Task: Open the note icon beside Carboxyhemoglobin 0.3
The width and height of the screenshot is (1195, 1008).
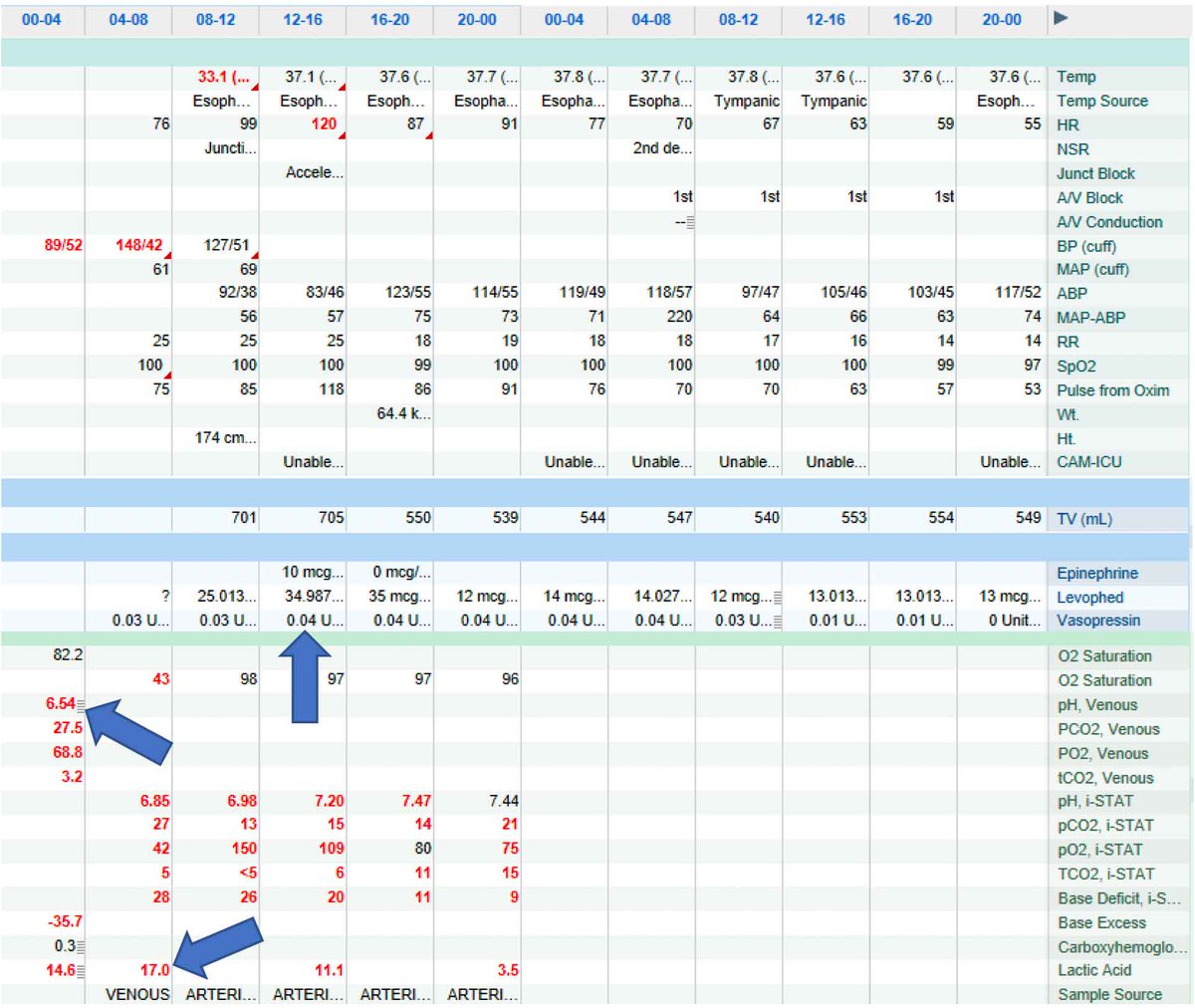Action: click(81, 947)
